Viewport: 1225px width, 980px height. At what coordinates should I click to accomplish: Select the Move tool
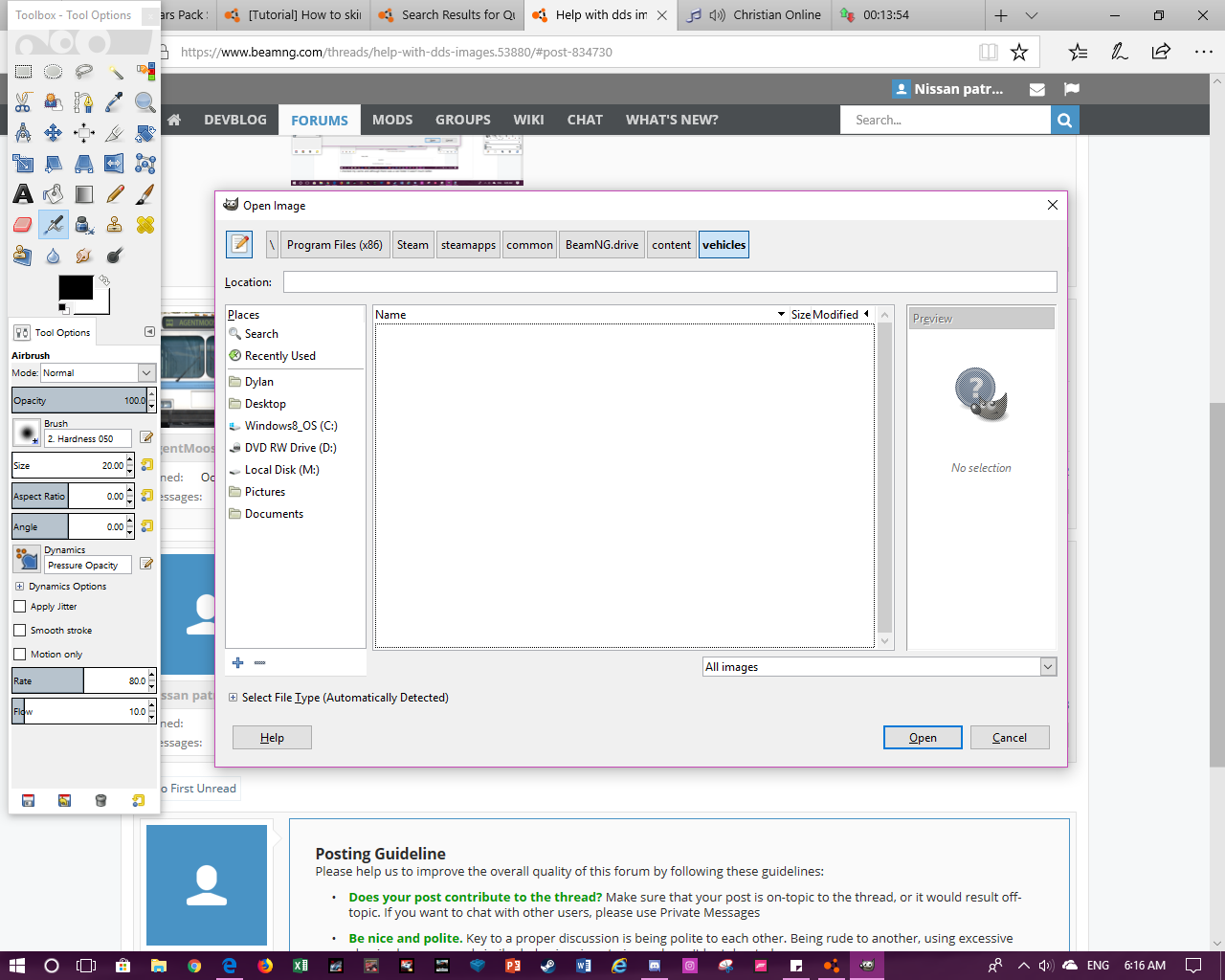tap(54, 133)
